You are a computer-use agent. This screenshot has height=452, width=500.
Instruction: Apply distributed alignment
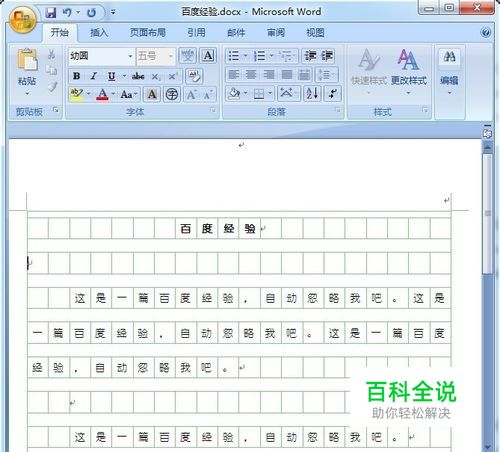click(304, 75)
